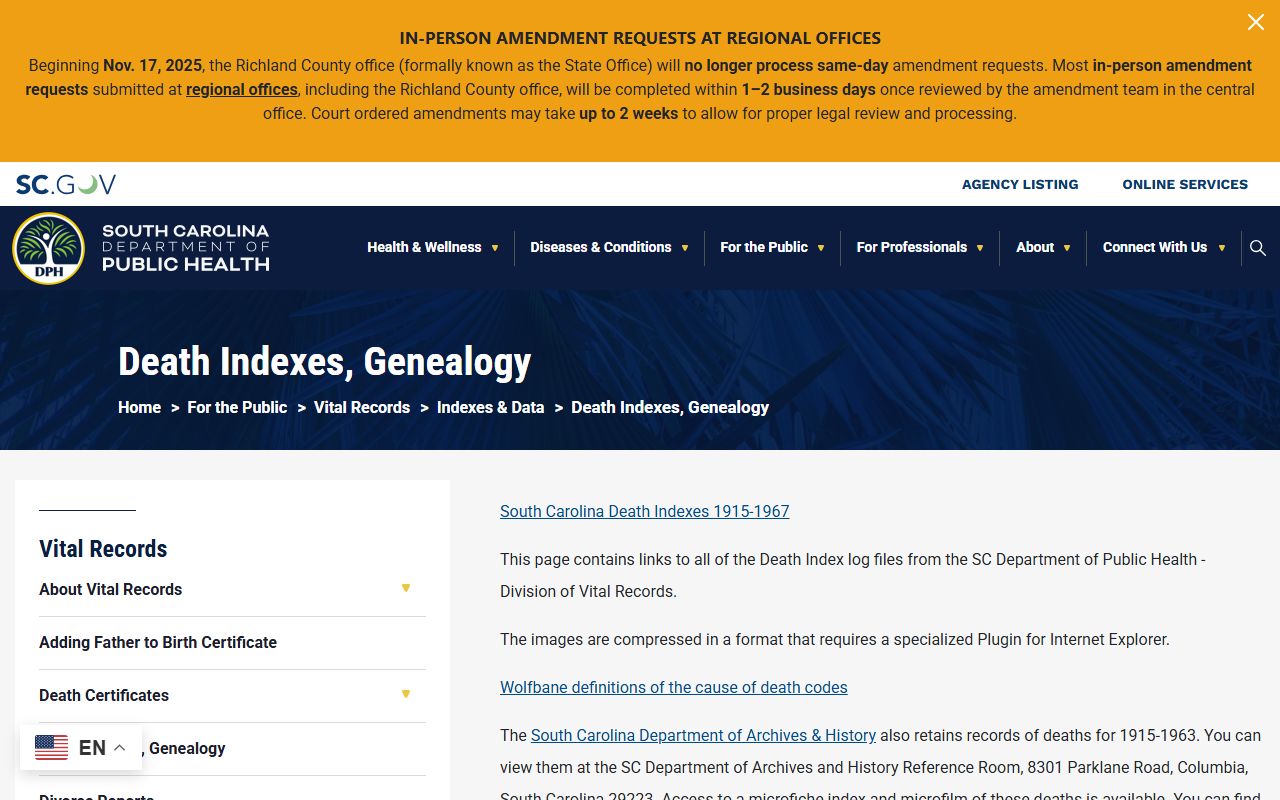Go to Agency Listing
1280x800 pixels.
[1020, 184]
